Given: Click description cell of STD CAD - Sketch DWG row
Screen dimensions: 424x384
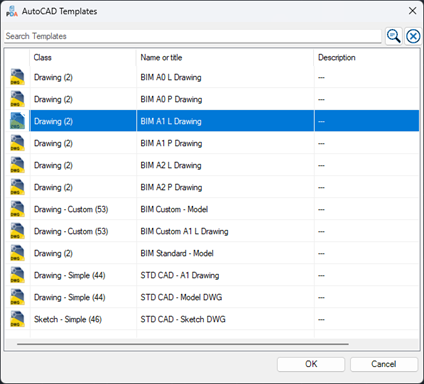Looking at the screenshot, I should pos(366,319).
